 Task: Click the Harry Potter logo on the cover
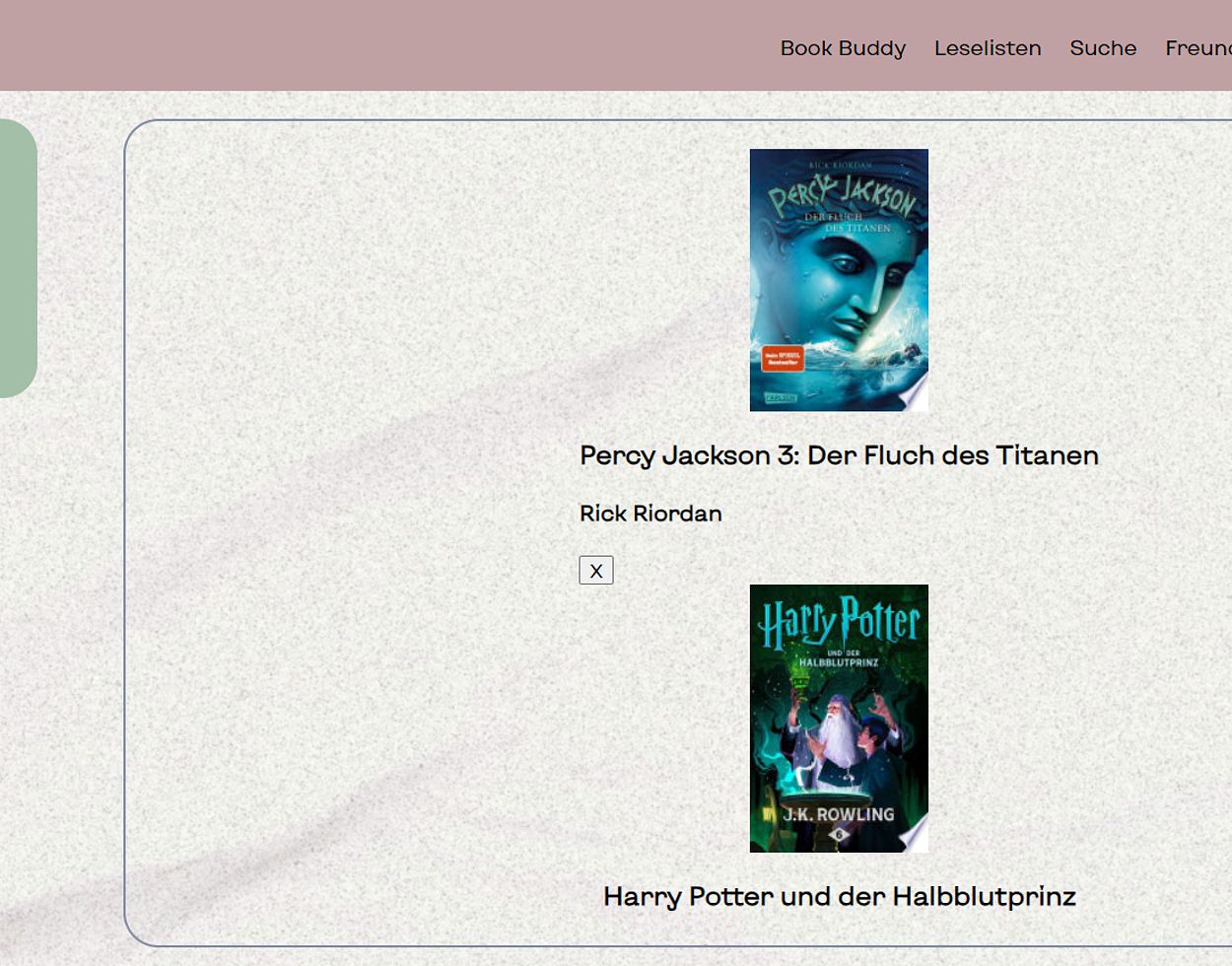(839, 623)
